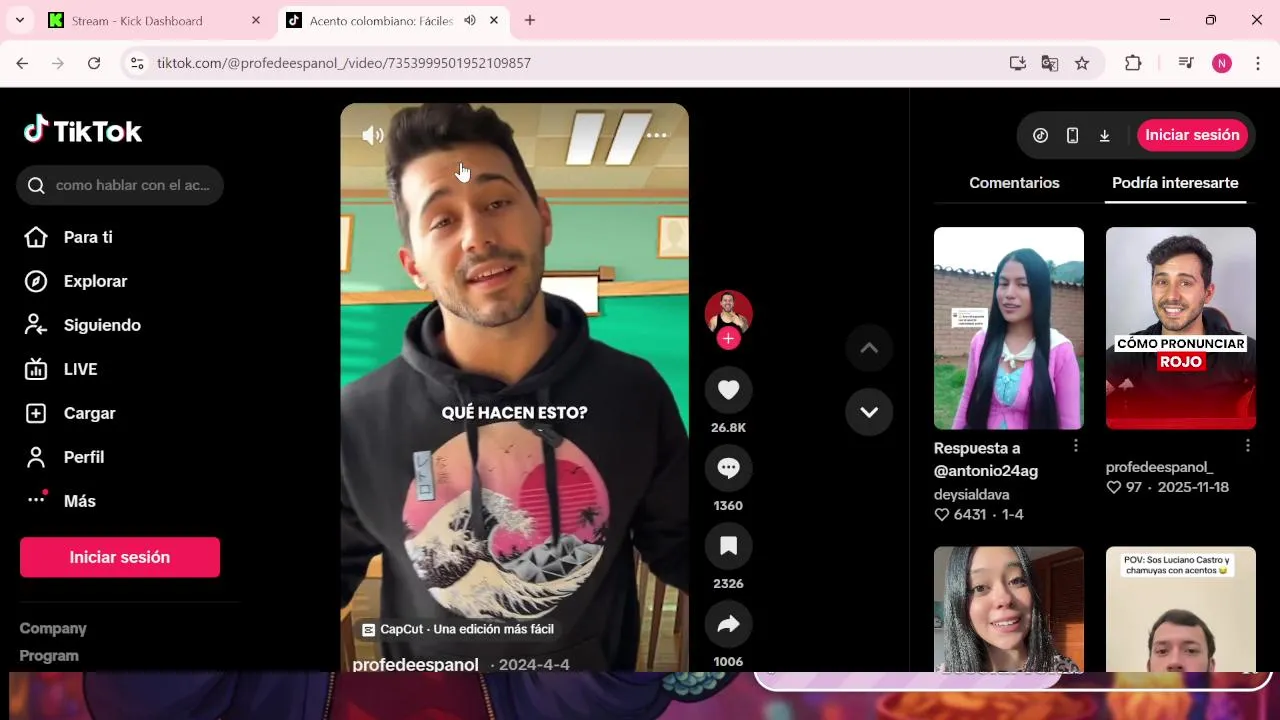Click sidebar Iniciar sesión button
This screenshot has height=720, width=1280.
[x=120, y=557]
